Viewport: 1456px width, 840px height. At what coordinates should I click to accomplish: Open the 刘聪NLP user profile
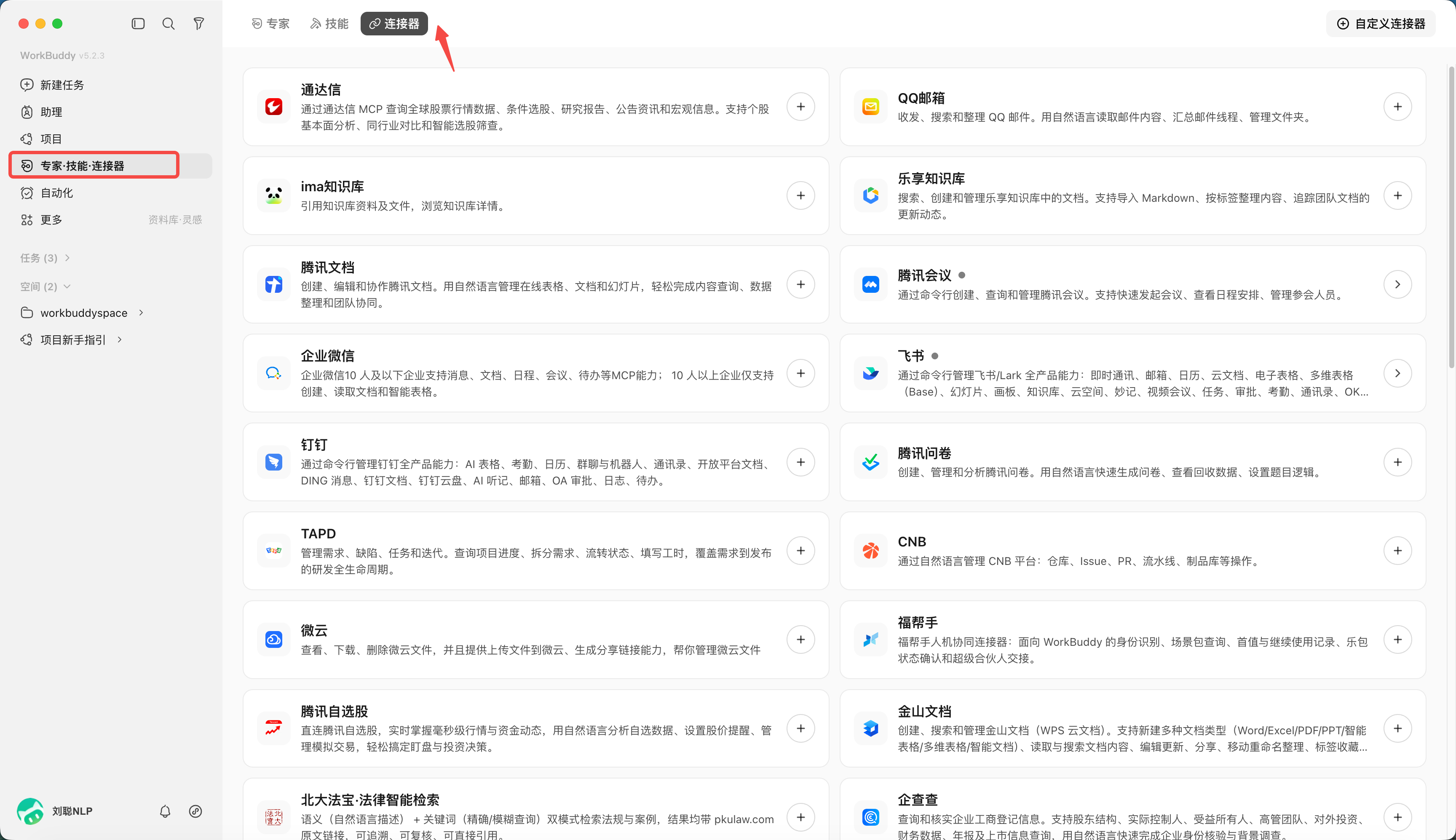55,811
